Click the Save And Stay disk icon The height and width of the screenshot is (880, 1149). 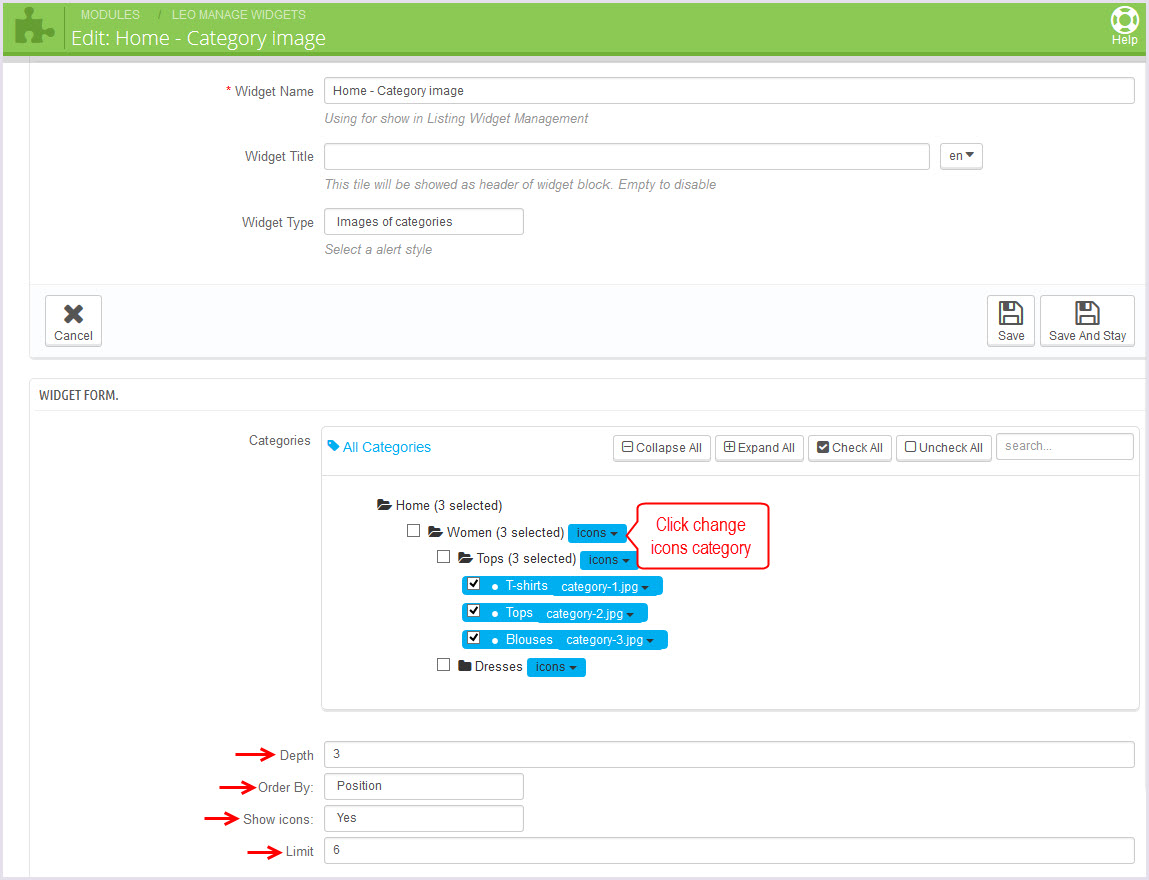click(x=1087, y=312)
